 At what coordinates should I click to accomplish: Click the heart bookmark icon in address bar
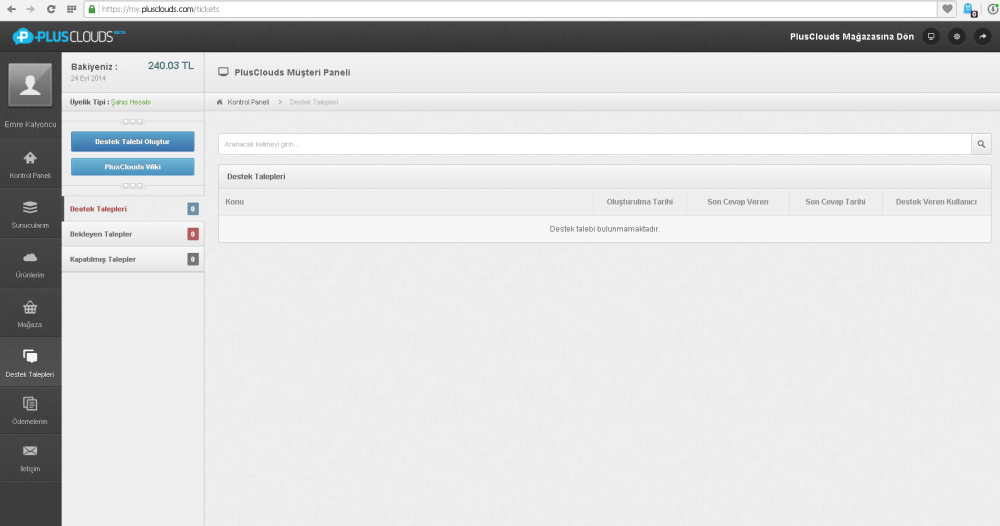[x=947, y=9]
